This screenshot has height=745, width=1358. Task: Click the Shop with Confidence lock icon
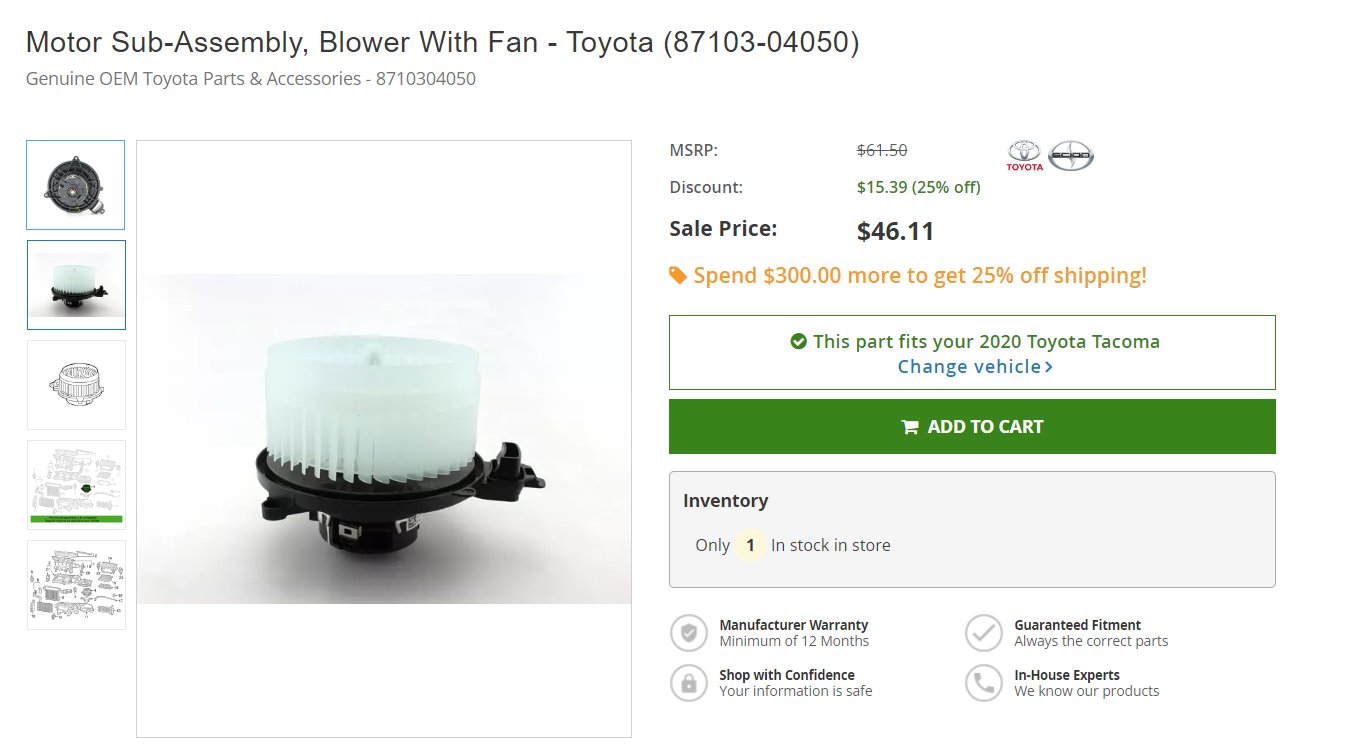pos(688,683)
